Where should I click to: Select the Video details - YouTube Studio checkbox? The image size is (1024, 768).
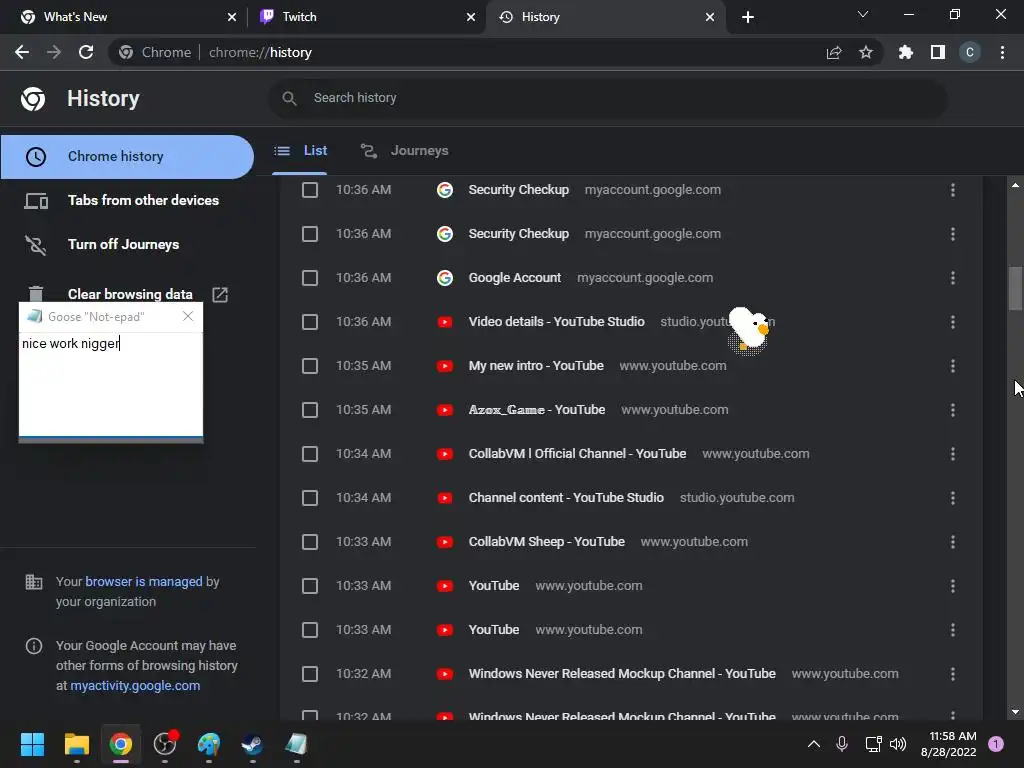click(310, 322)
